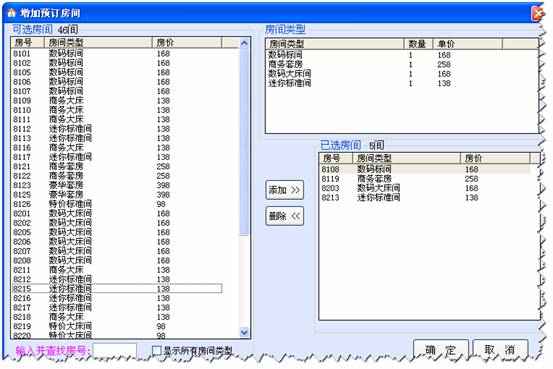Click the house icon in the title bar
The image size is (553, 369).
pos(12,13)
